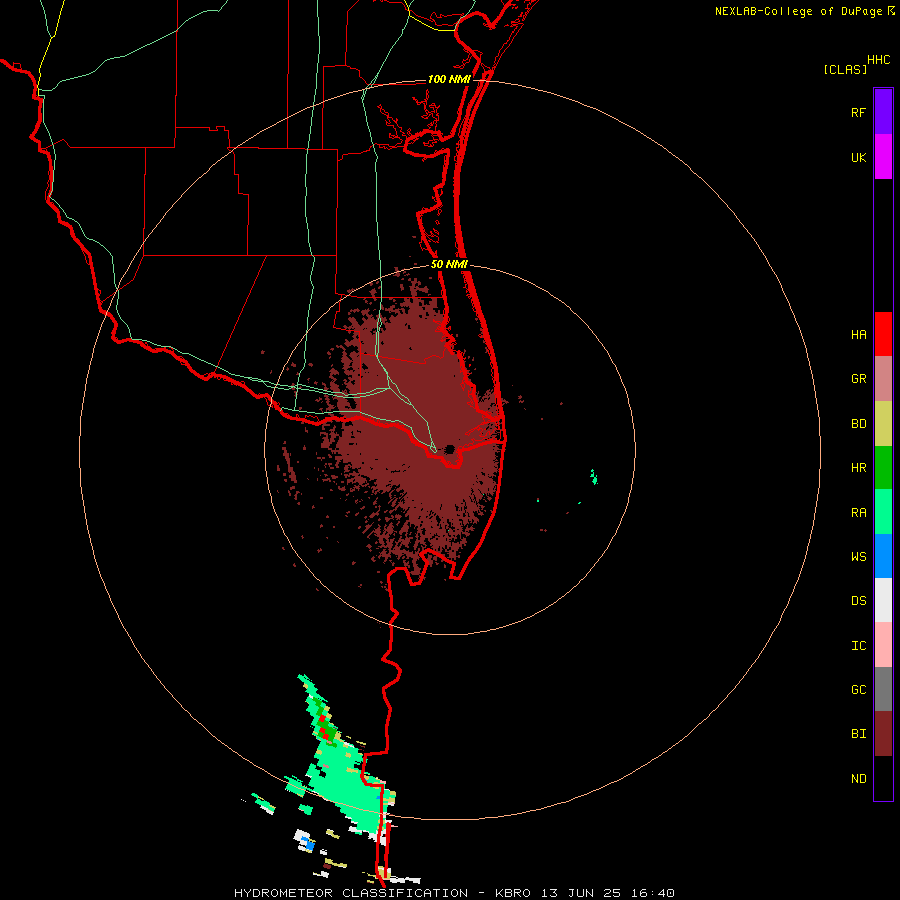
Task: Click the Hydrometeor Classification KBRO timestamp caption
Action: pos(454,893)
